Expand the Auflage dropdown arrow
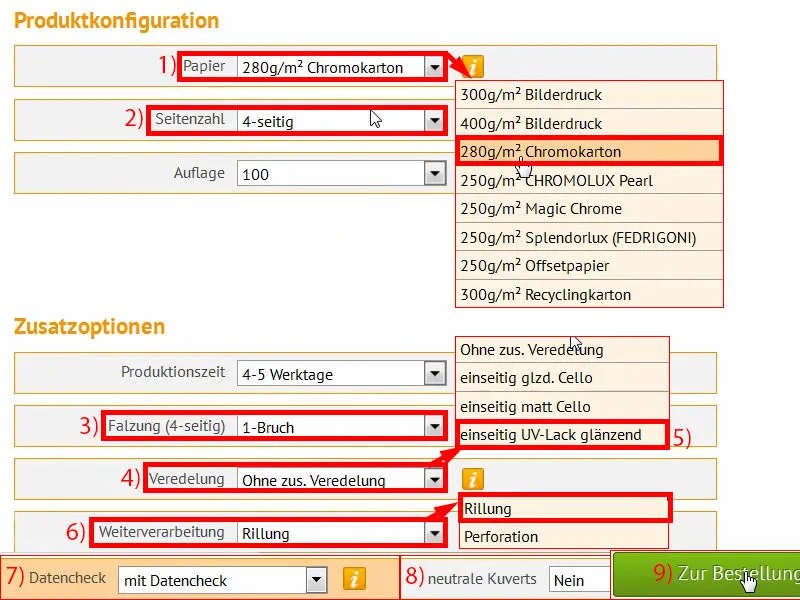The width and height of the screenshot is (800, 600). [x=435, y=173]
